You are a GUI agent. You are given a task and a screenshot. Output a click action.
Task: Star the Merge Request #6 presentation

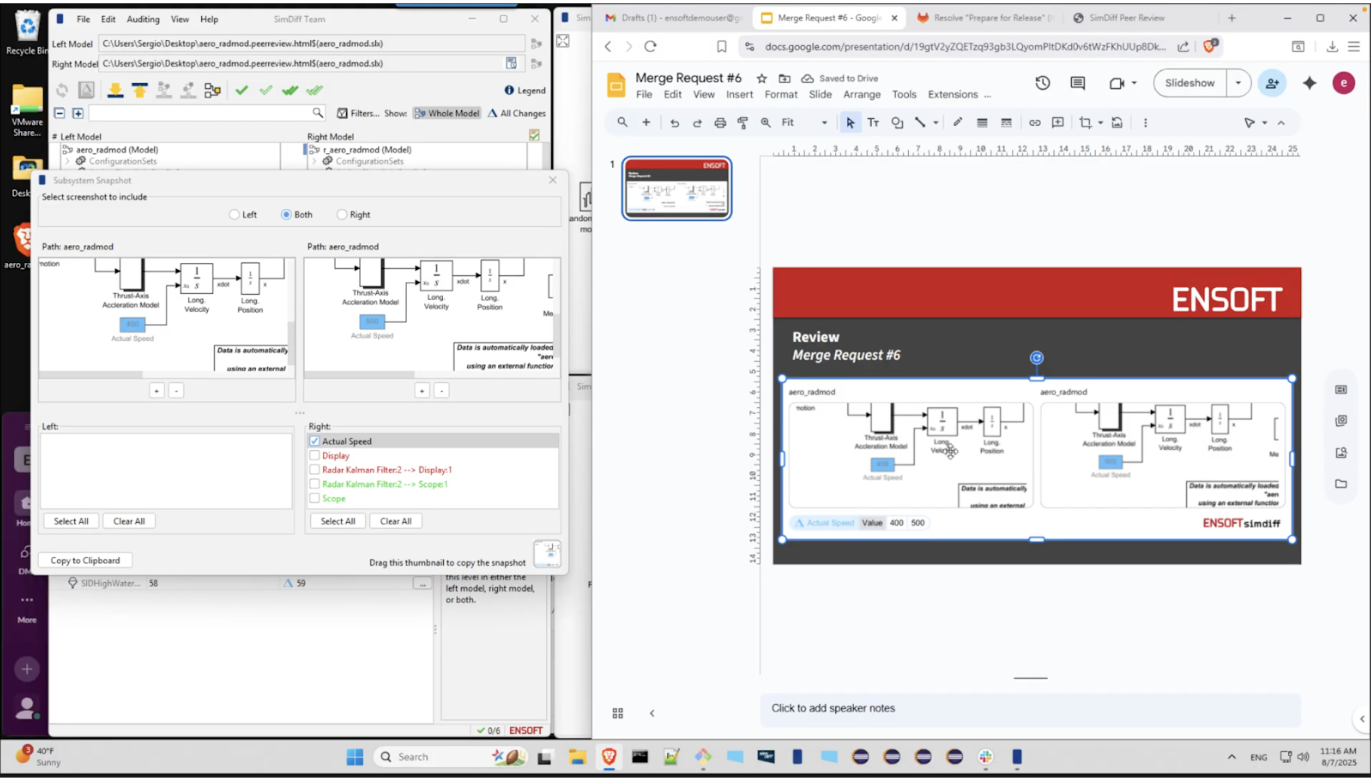click(762, 78)
